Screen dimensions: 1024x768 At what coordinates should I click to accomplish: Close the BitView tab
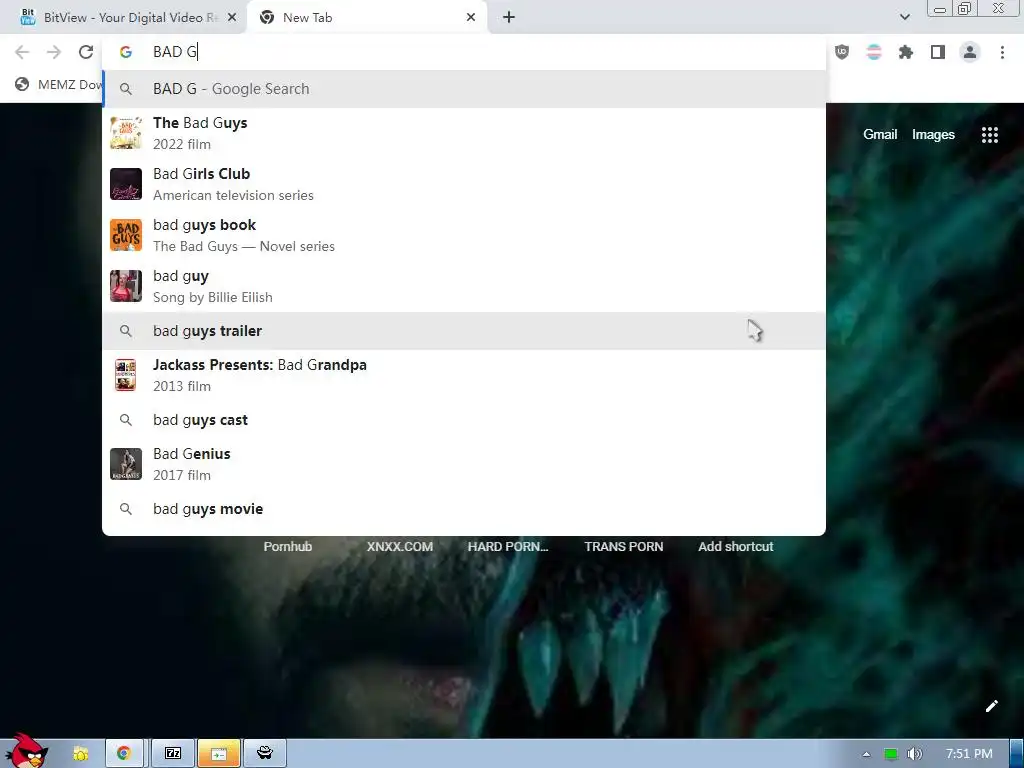point(232,18)
